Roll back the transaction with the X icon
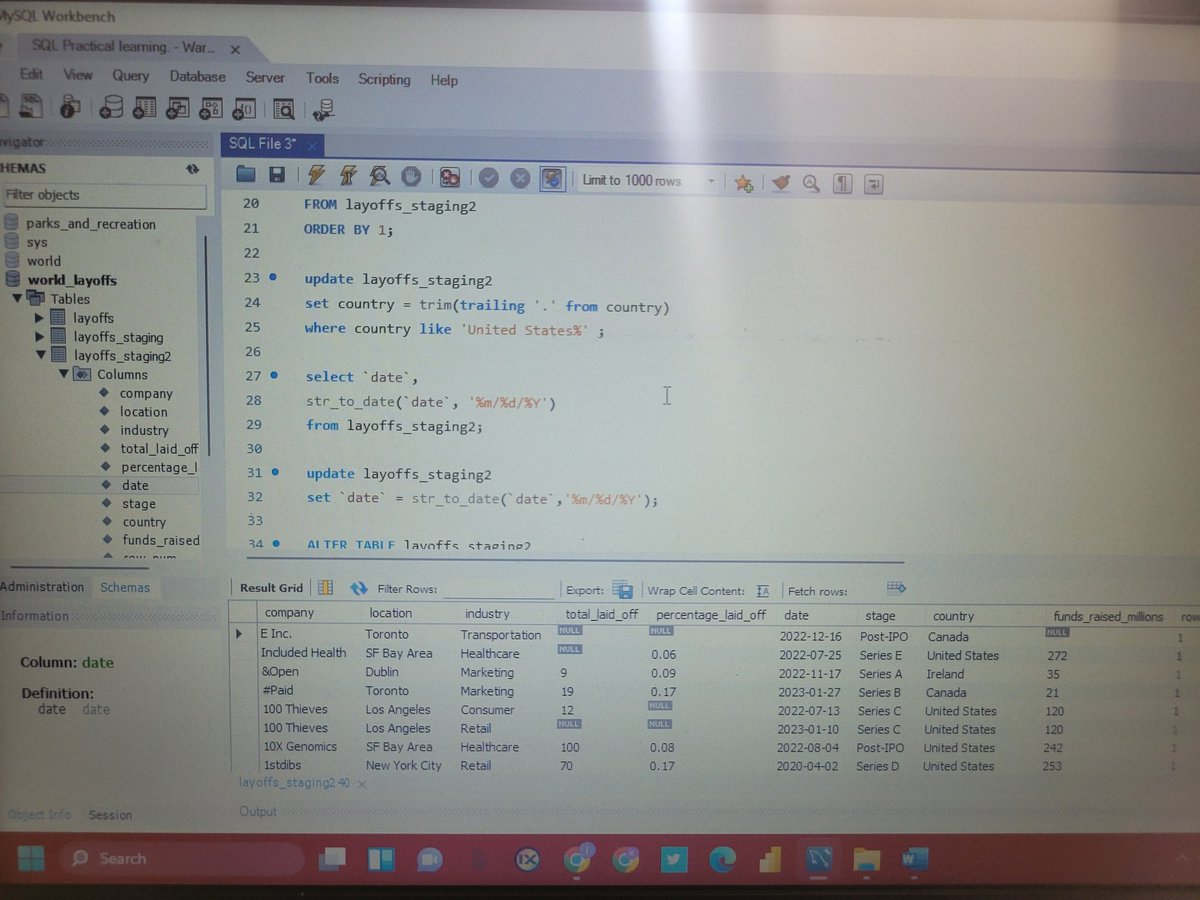The height and width of the screenshot is (900, 1200). [520, 179]
